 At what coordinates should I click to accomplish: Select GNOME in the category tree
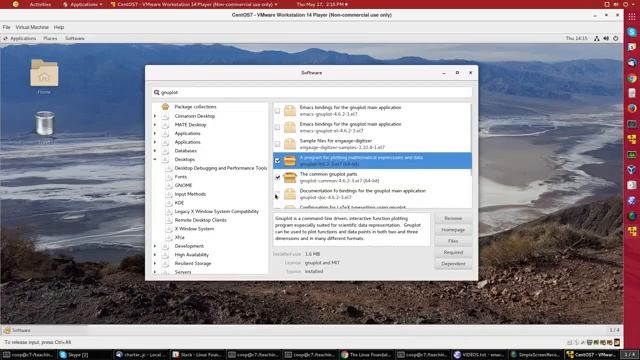coord(183,185)
